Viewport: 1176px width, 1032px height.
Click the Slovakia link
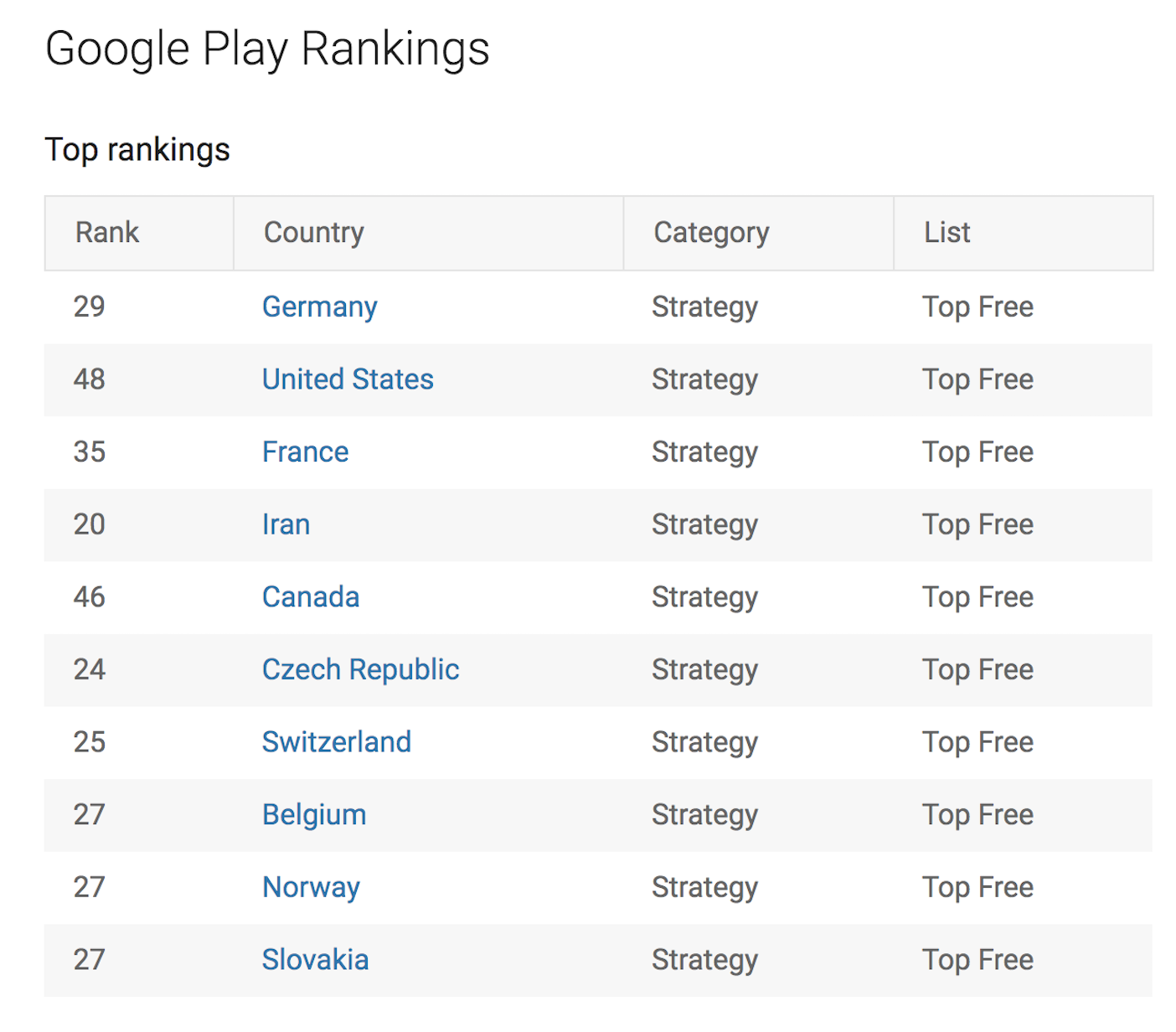[x=315, y=960]
